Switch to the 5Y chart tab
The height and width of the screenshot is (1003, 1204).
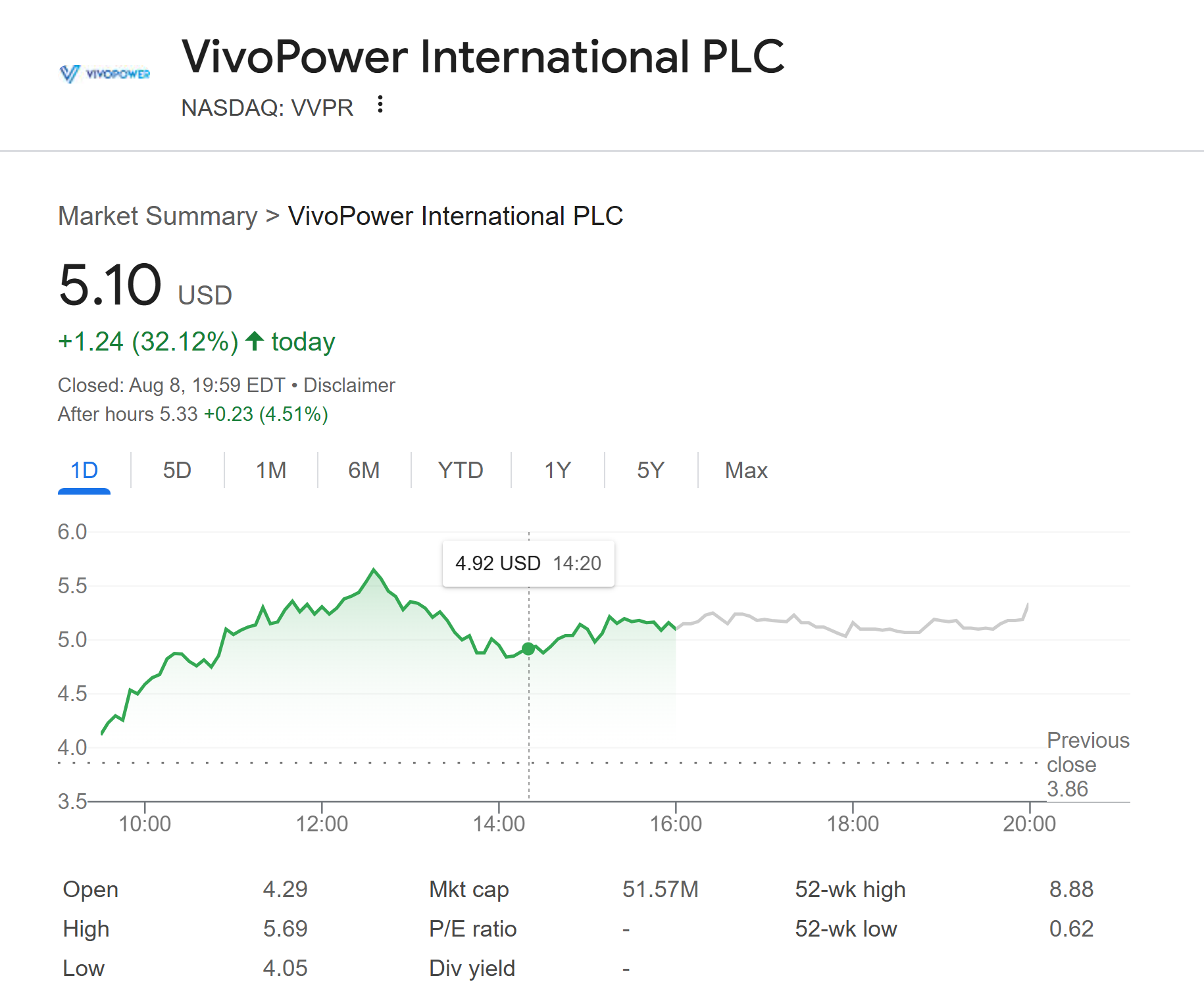pos(651,470)
